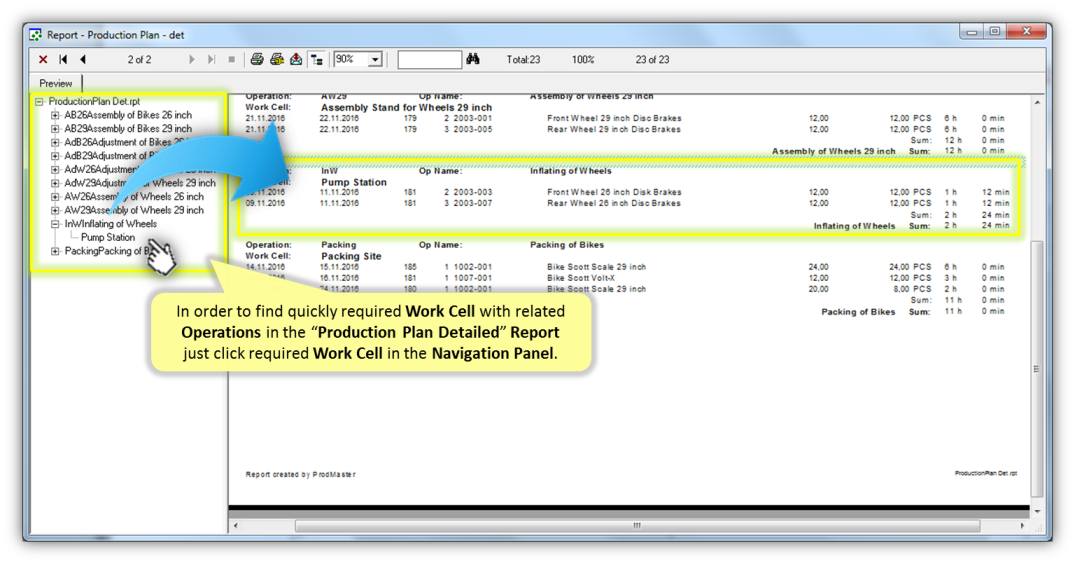Maximize the Report window

click(995, 32)
